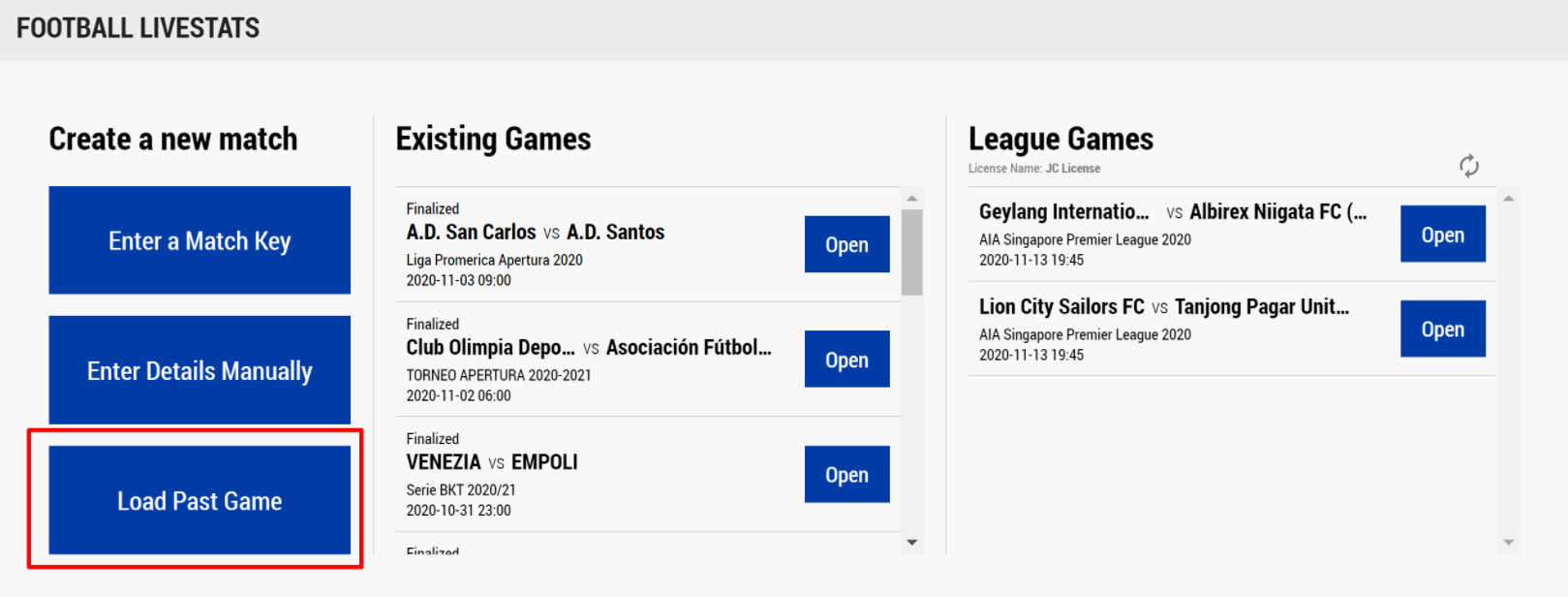Open Lion City Sailors vs Tanjong Pagar
This screenshot has height=597, width=1568.
coord(1442,329)
